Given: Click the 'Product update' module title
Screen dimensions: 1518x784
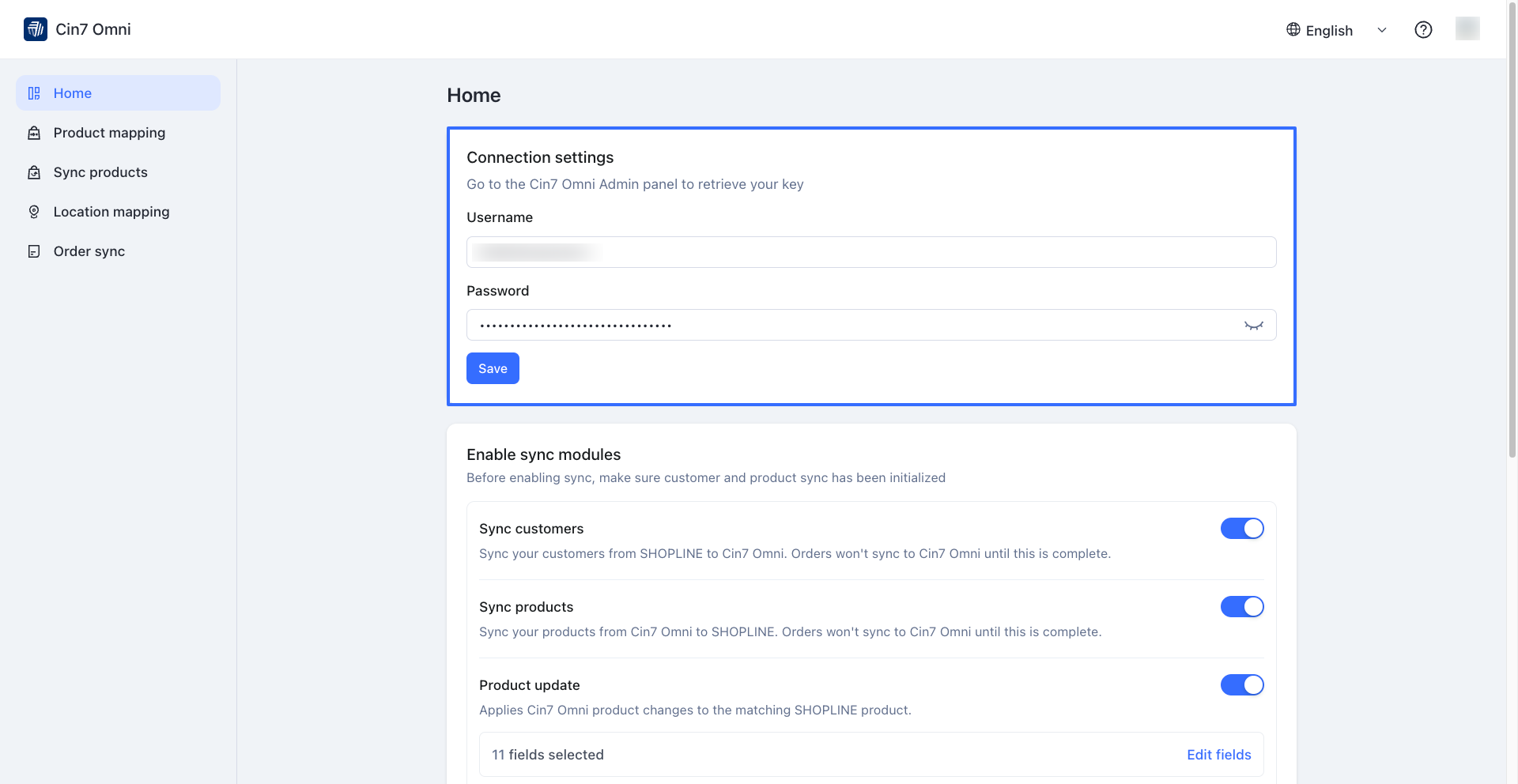Looking at the screenshot, I should (x=530, y=685).
